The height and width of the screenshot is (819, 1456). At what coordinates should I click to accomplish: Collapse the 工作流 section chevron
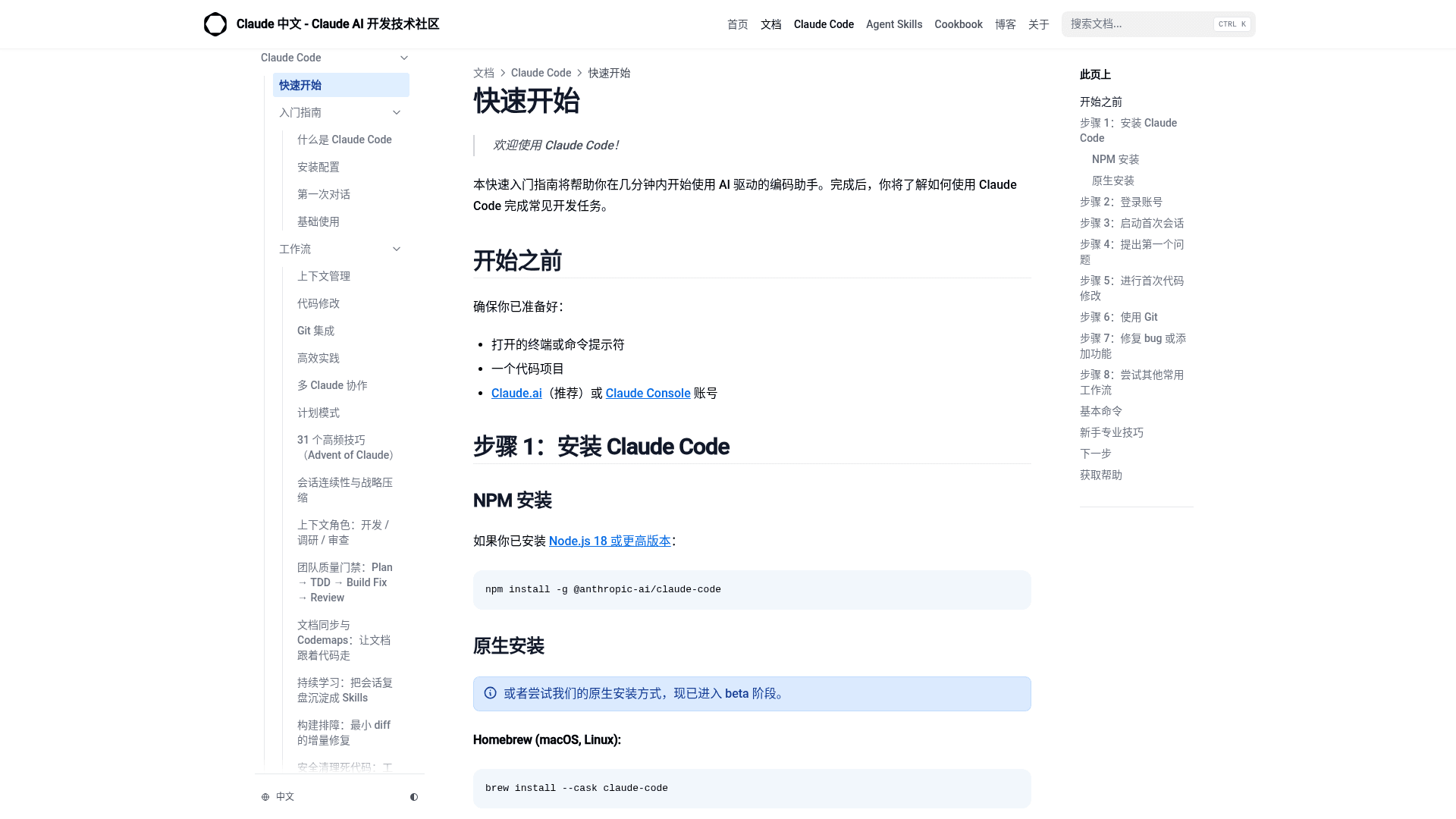[397, 249]
